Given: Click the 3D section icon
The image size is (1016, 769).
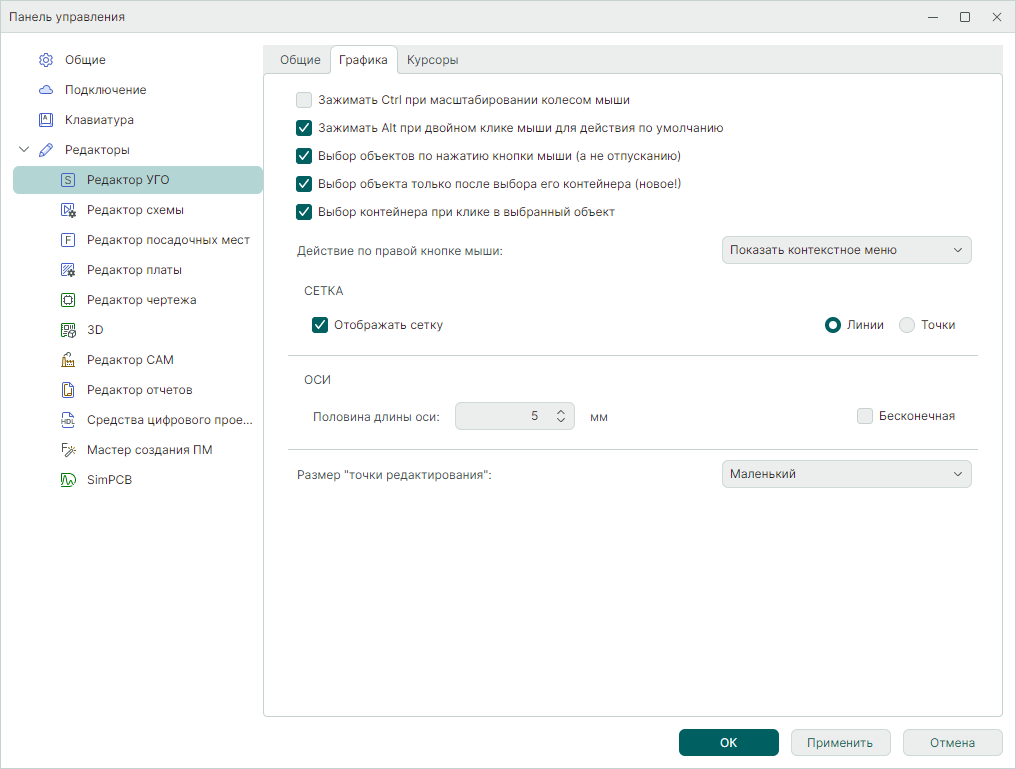Looking at the screenshot, I should point(68,330).
